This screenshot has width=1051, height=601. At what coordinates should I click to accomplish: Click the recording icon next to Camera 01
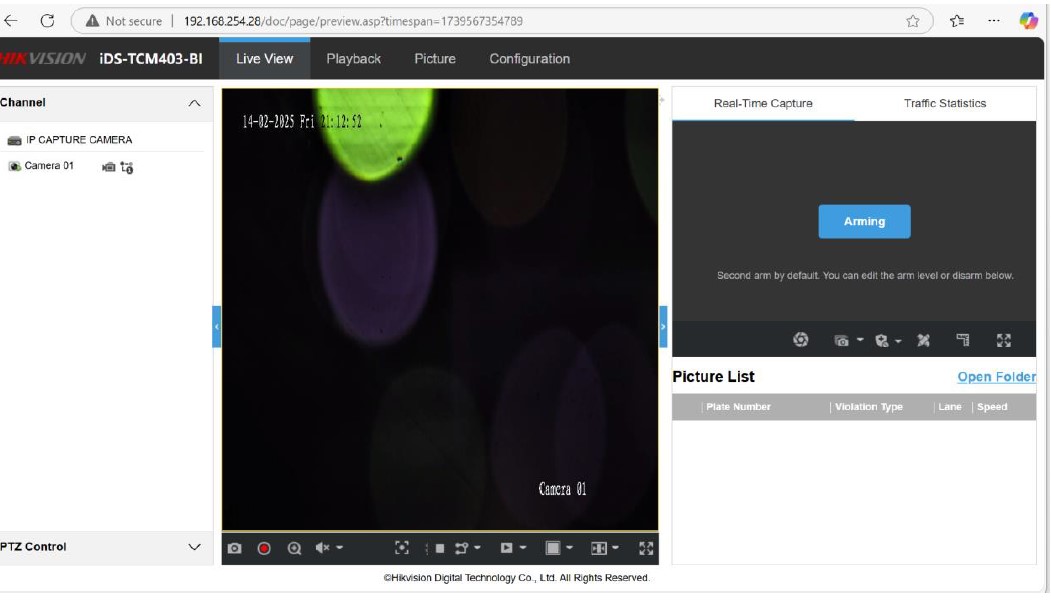click(108, 167)
